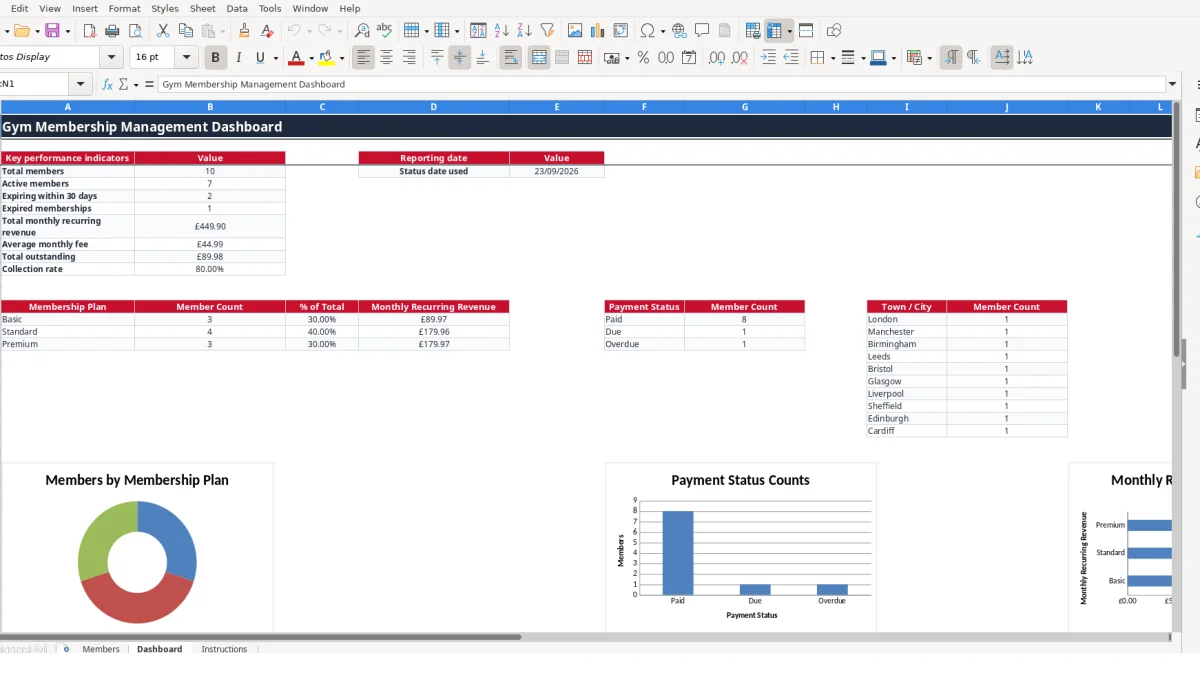Viewport: 1200px width, 675px height.
Task: Open the font name dropdown
Action: click(x=112, y=58)
